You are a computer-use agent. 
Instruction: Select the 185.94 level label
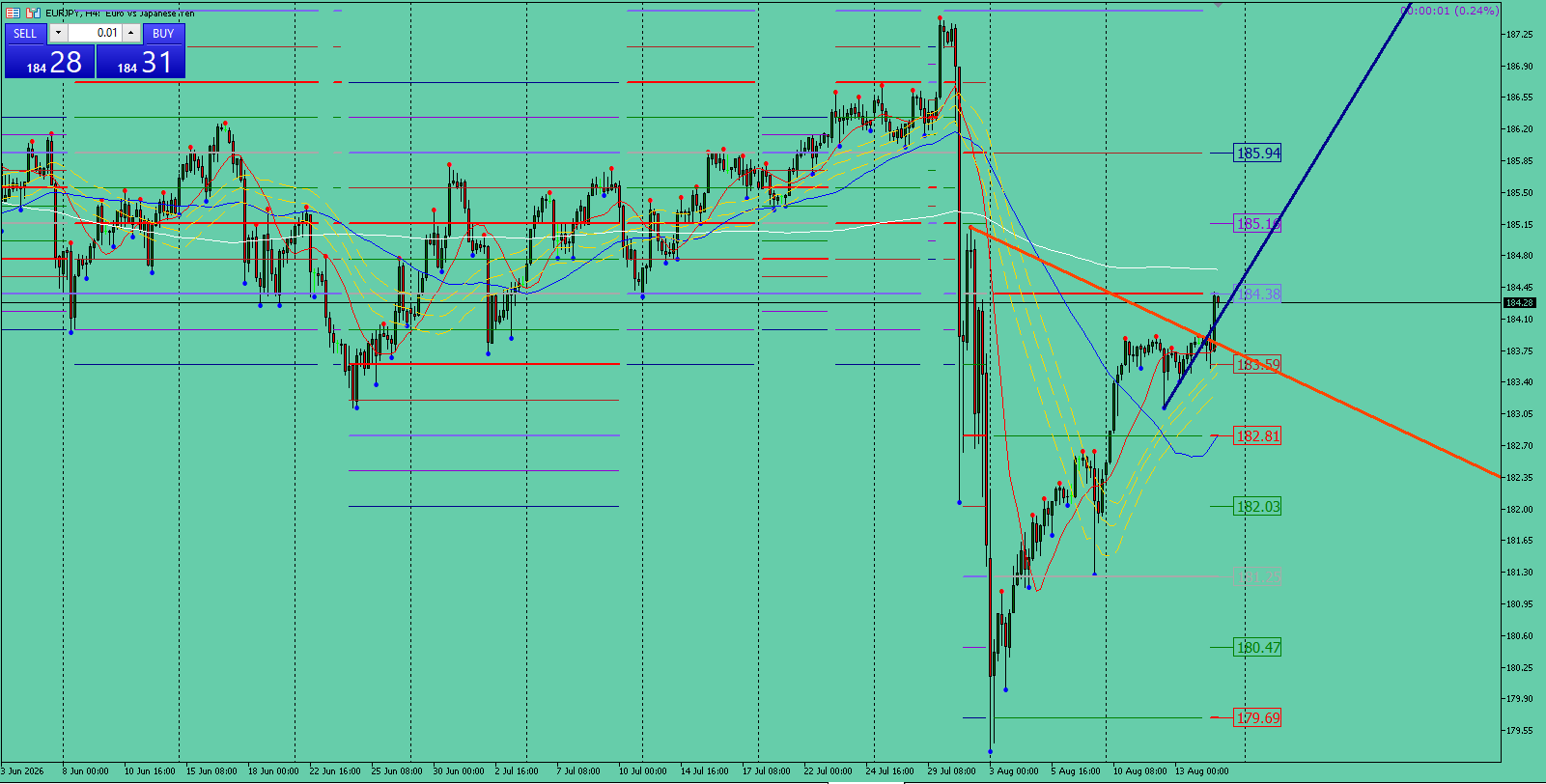(1258, 153)
